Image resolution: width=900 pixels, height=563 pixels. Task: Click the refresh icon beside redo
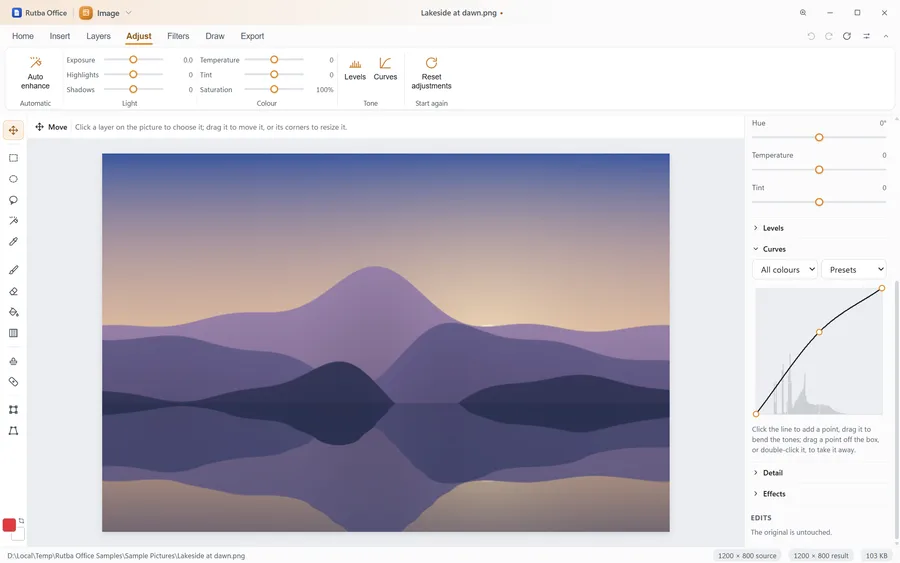click(x=847, y=36)
